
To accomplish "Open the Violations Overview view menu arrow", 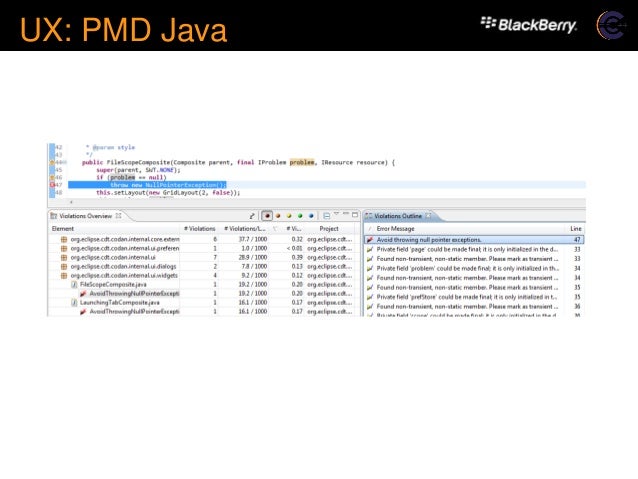I will [336, 213].
